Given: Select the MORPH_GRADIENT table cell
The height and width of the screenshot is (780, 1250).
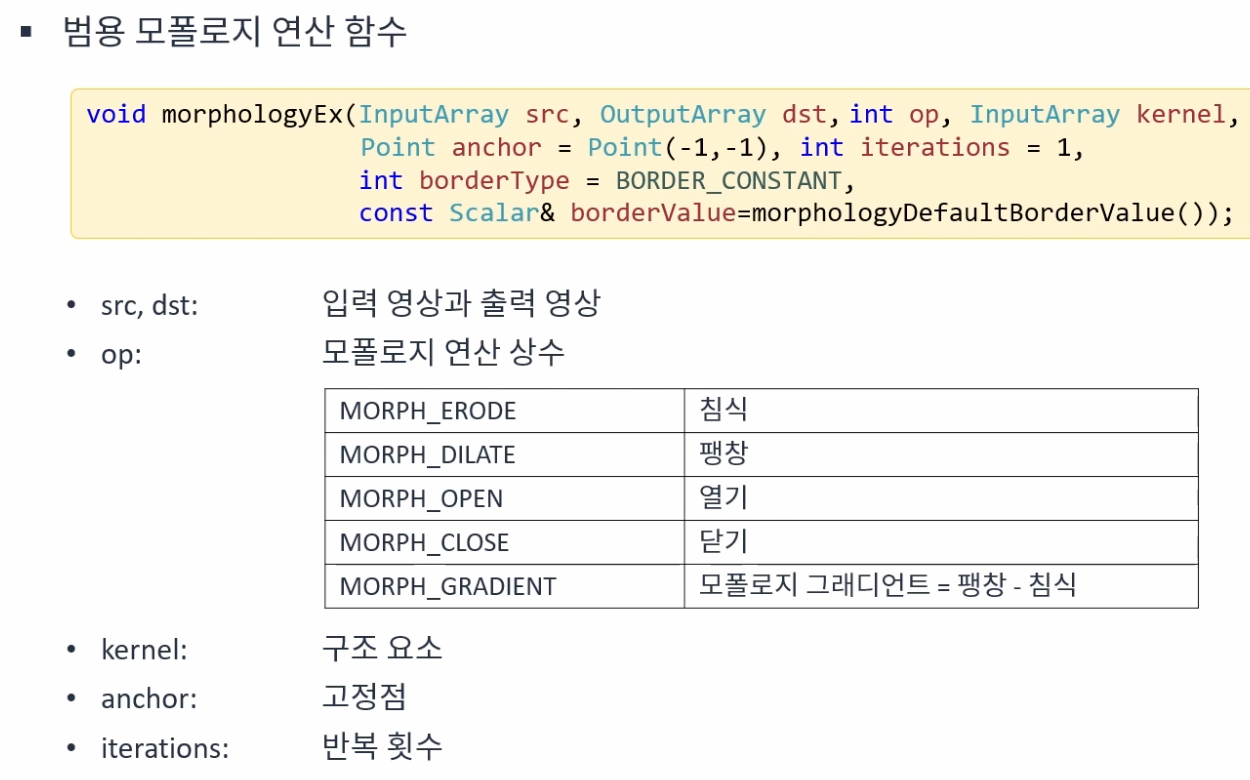Looking at the screenshot, I should pyautogui.click(x=504, y=586).
